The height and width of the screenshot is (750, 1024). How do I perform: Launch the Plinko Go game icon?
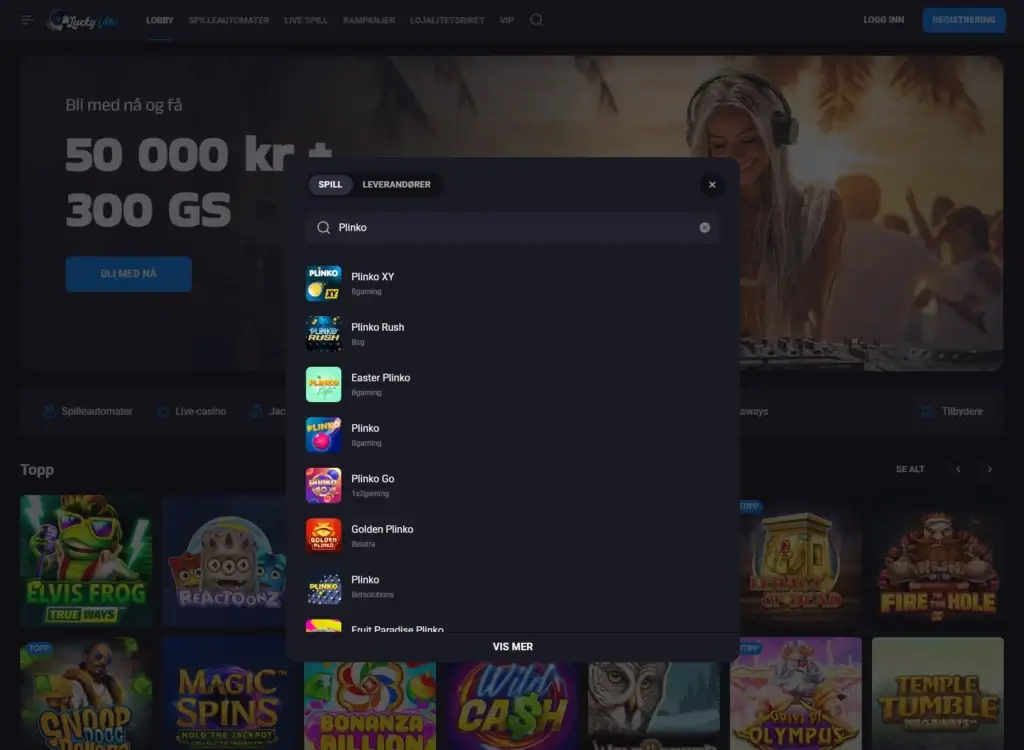(x=323, y=485)
